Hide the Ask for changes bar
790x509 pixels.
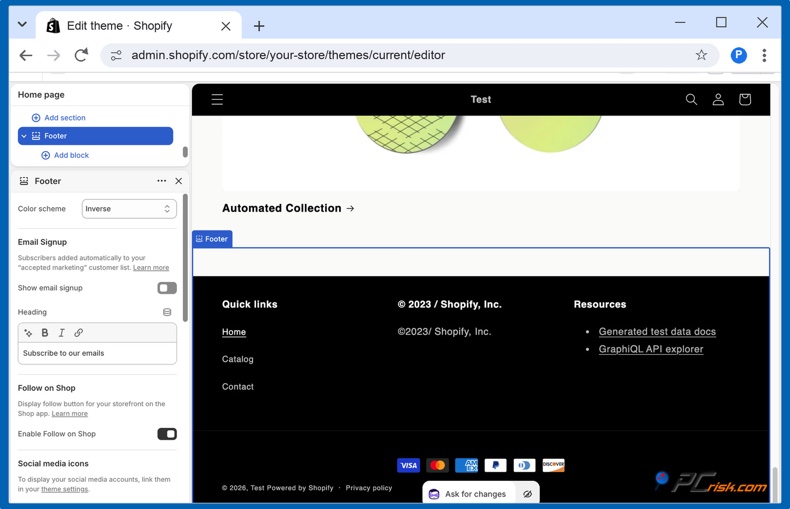tap(528, 494)
